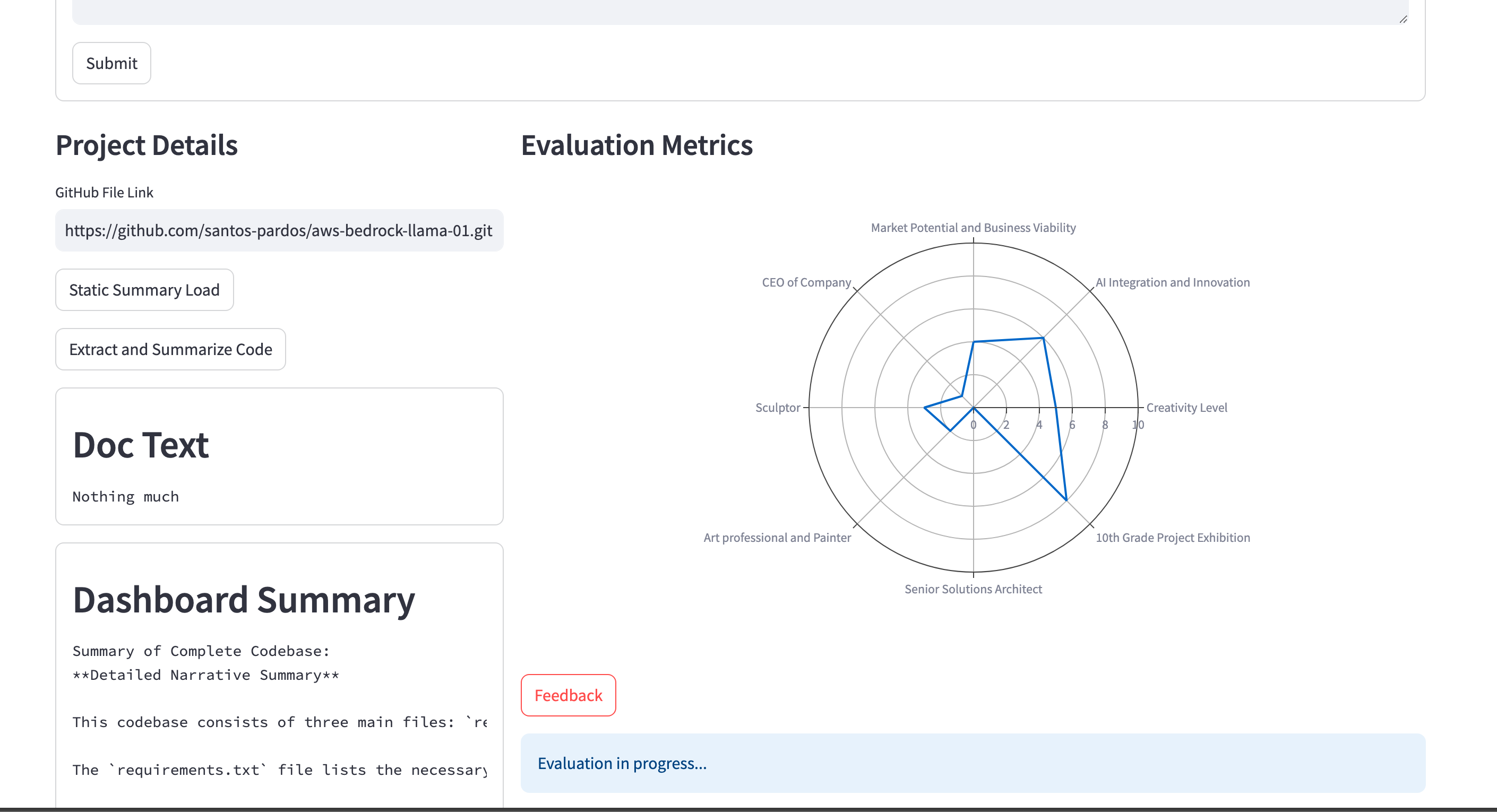The image size is (1497, 812).
Task: Select the Creativity Level axis label
Action: coord(1186,408)
